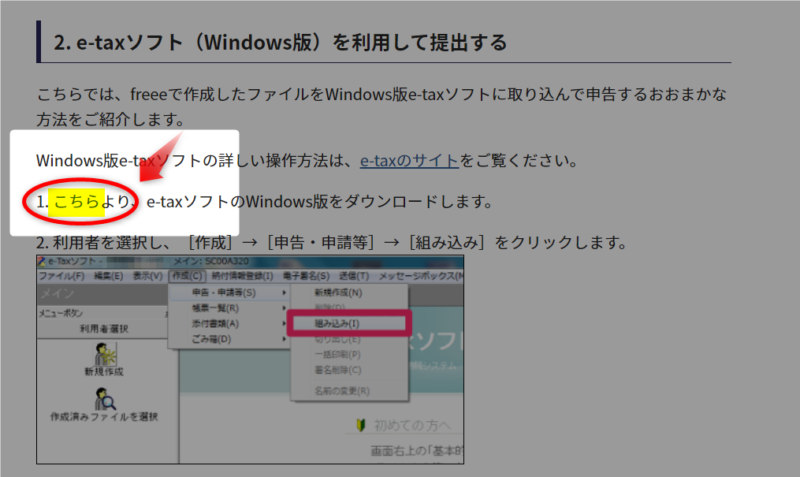Open the e-taxのサイト hyperlink

point(409,161)
